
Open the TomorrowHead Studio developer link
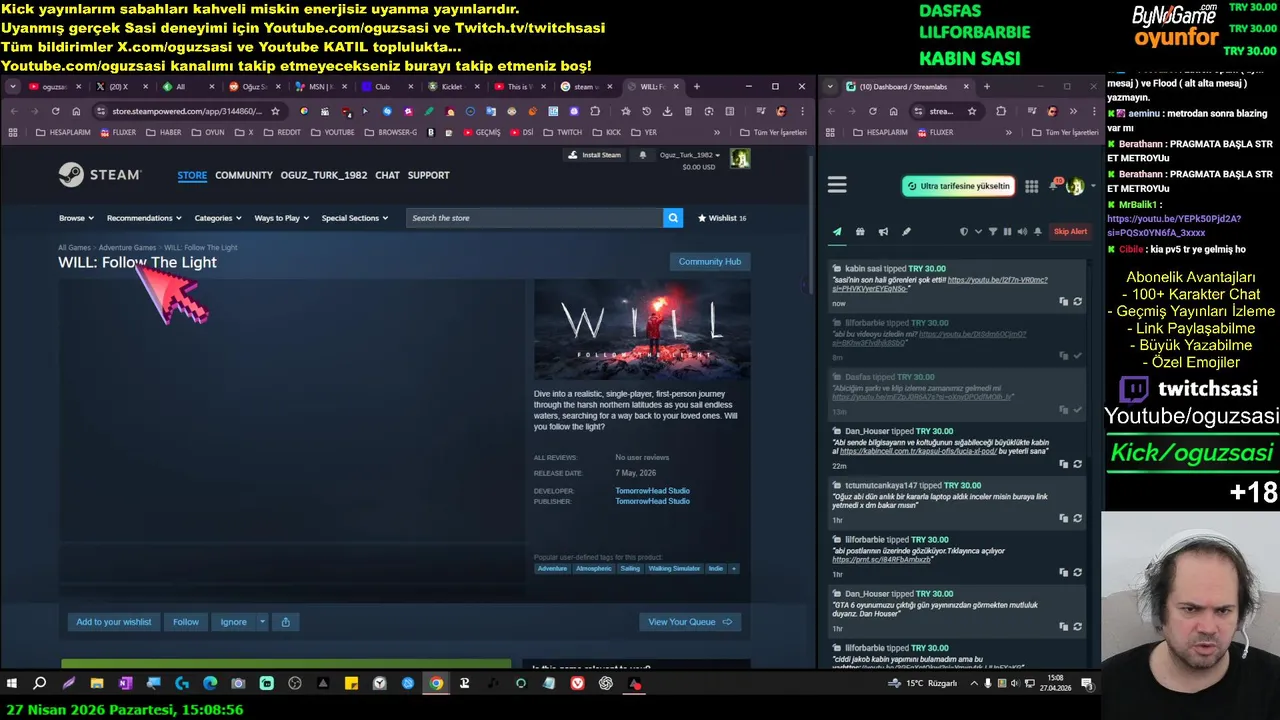point(652,491)
